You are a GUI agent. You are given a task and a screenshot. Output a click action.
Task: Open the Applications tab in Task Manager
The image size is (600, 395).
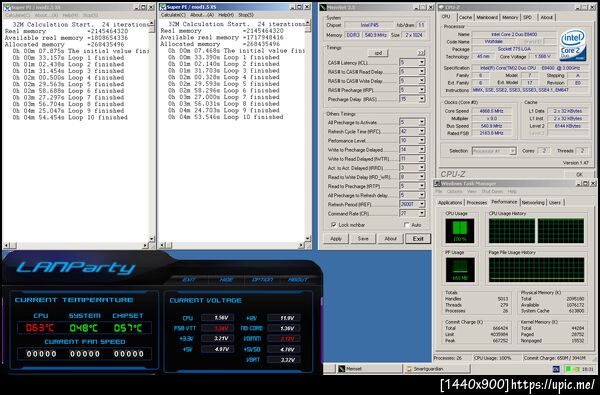click(450, 202)
